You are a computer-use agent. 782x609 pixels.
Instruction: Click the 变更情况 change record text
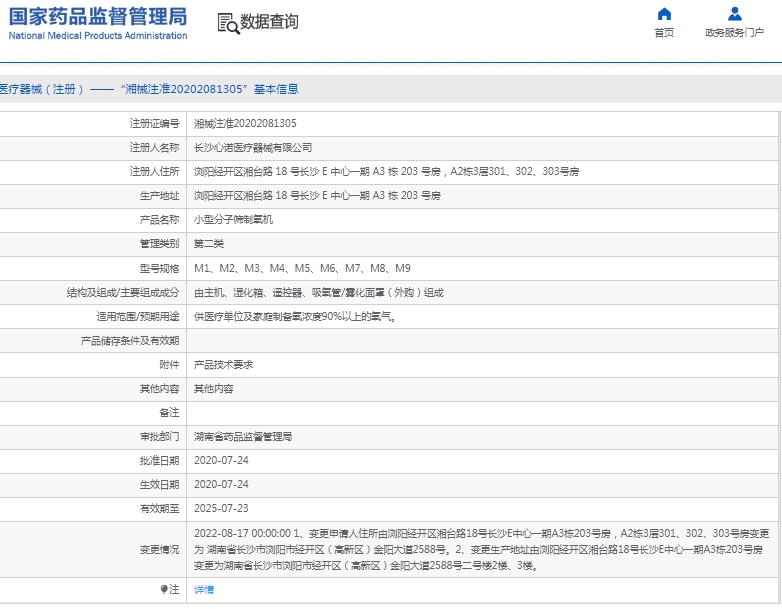coord(480,549)
